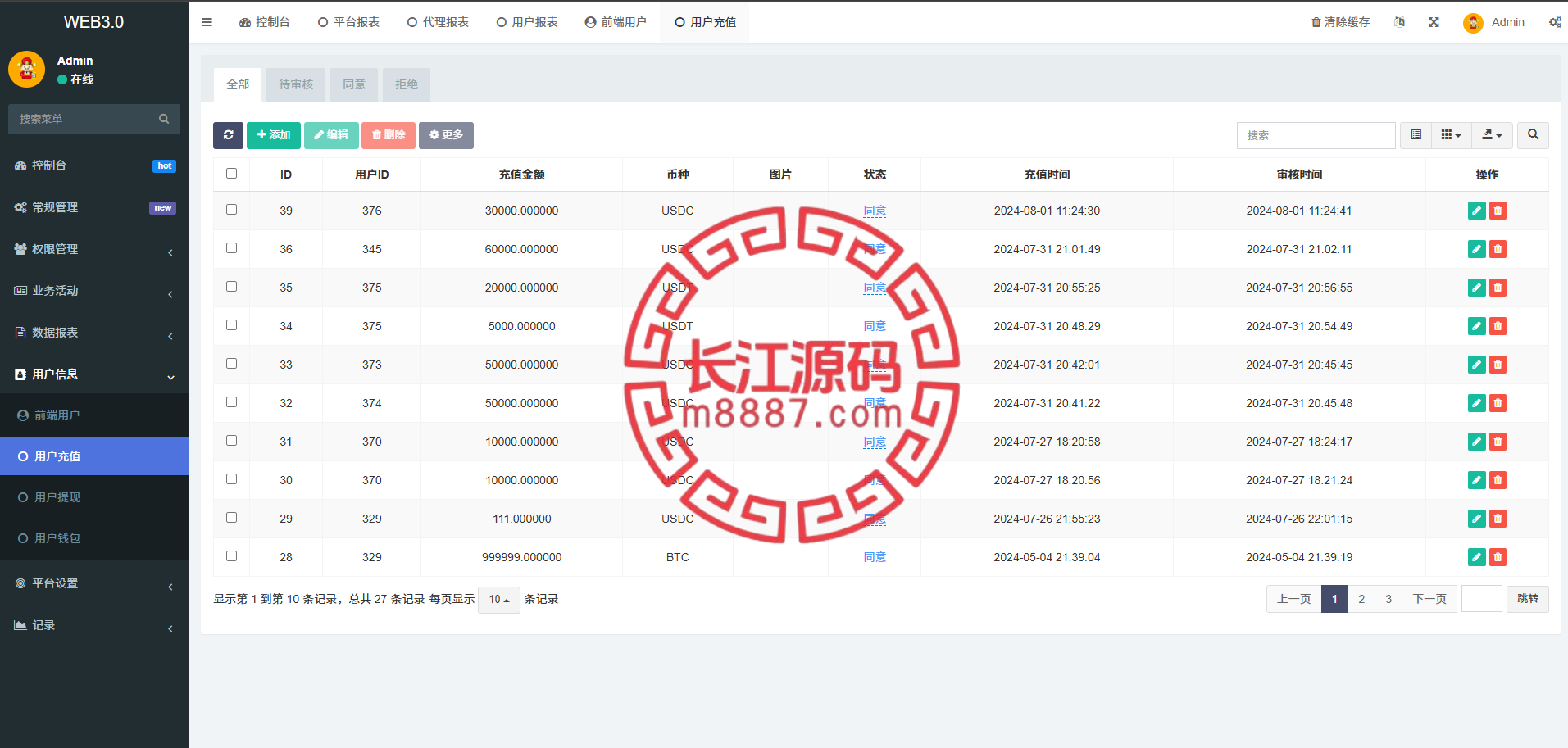Open the columns visibility dropdown
The width and height of the screenshot is (1568, 748).
(x=1451, y=135)
